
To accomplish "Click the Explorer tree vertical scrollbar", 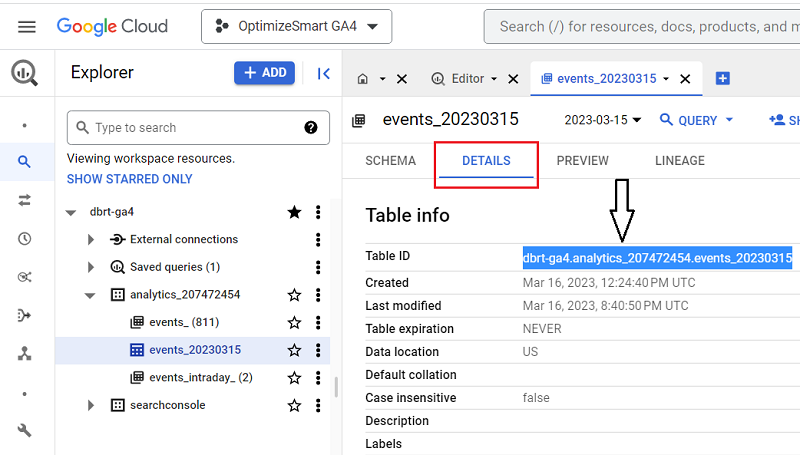I will 336,387.
